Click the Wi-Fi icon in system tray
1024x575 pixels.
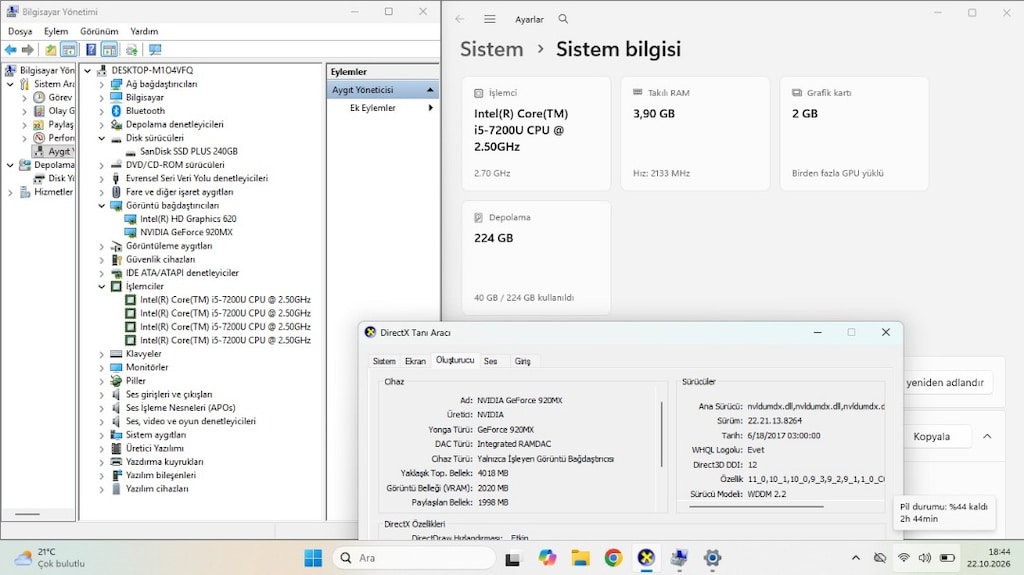coord(904,557)
